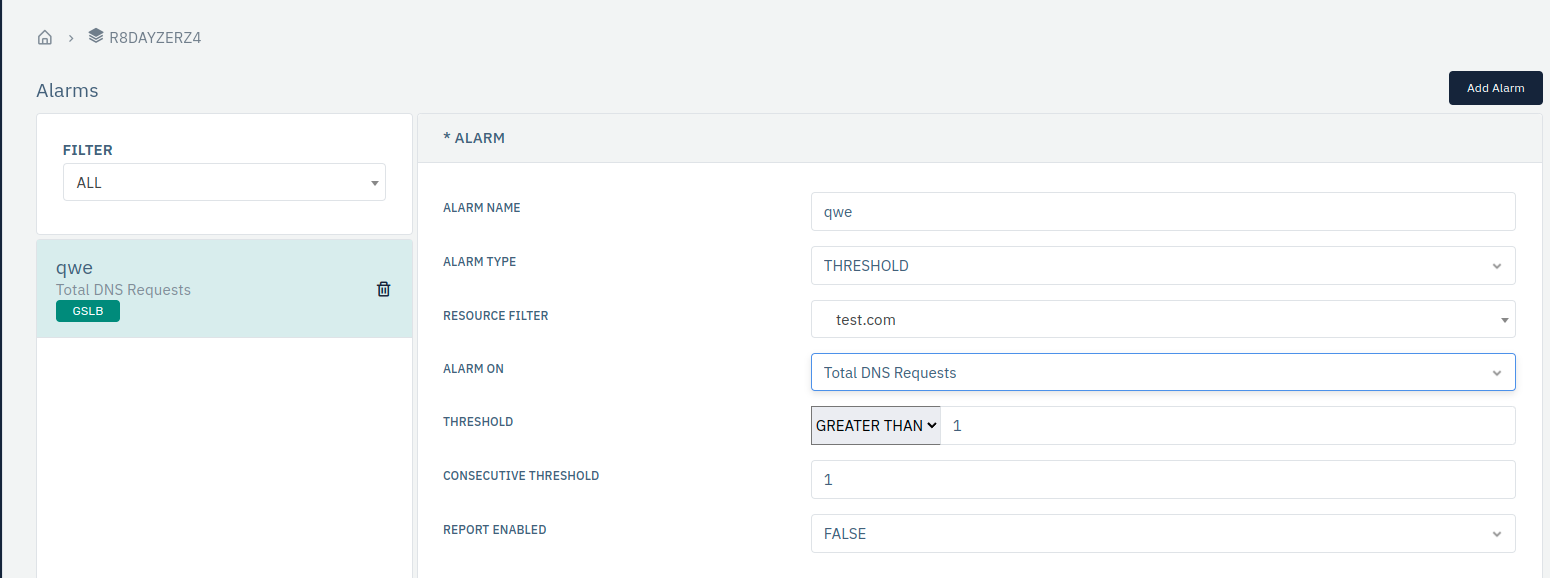Image resolution: width=1550 pixels, height=578 pixels.
Task: Select the qwe alarm in the list
Action: 224,288
